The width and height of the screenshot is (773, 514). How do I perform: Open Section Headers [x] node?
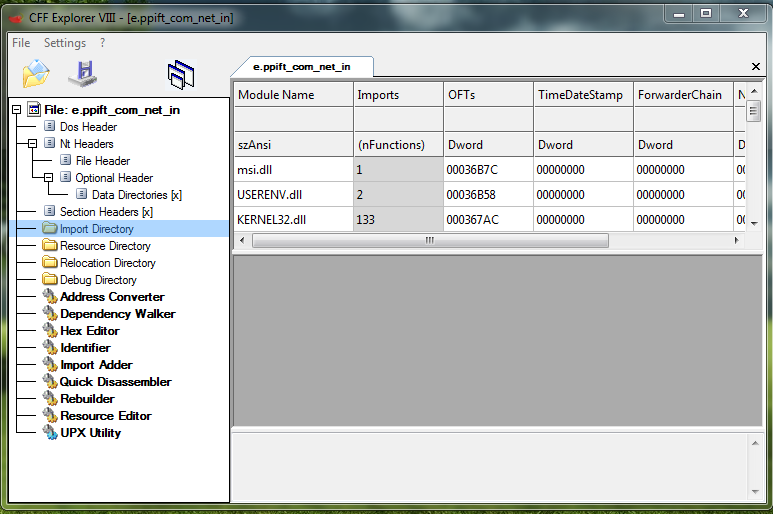tap(106, 211)
